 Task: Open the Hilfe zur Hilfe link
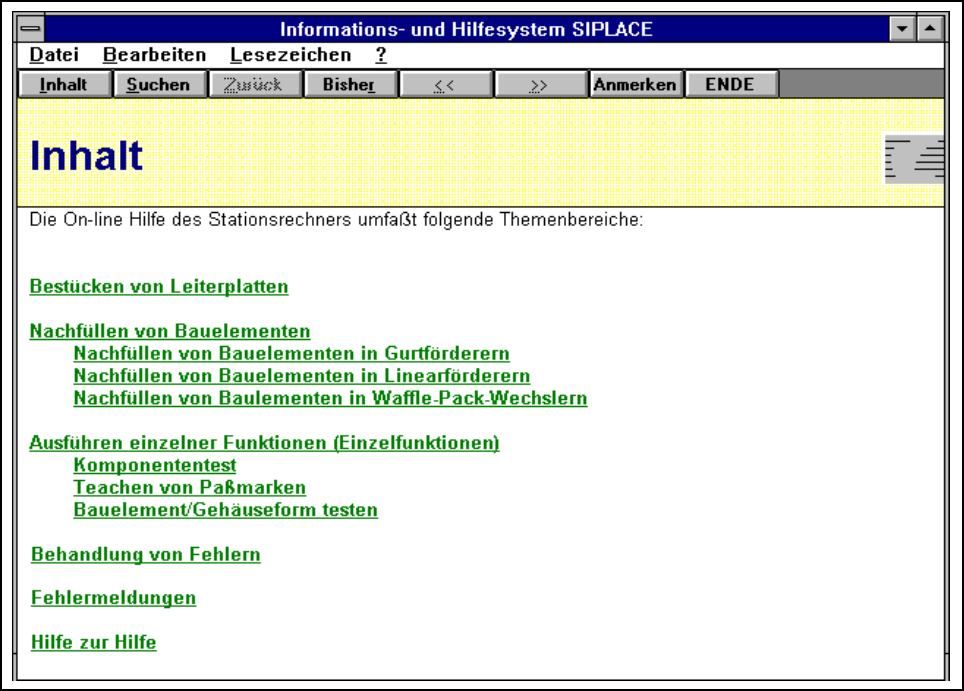coord(94,642)
